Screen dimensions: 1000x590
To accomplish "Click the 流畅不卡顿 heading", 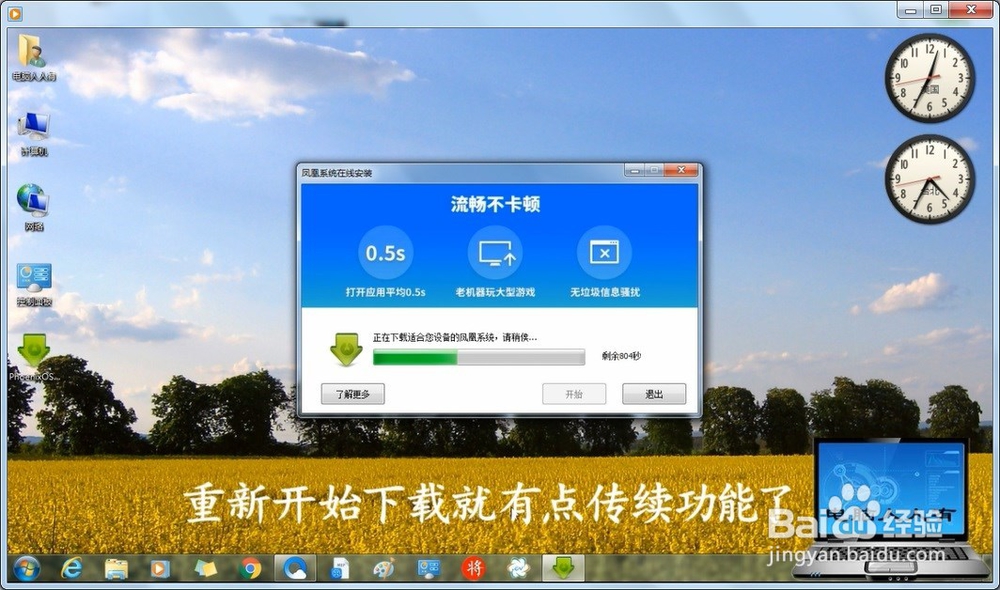I will click(496, 204).
